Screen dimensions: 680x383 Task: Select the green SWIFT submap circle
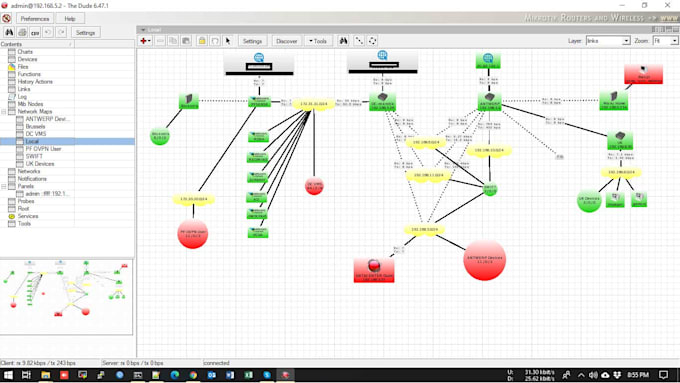click(x=490, y=189)
